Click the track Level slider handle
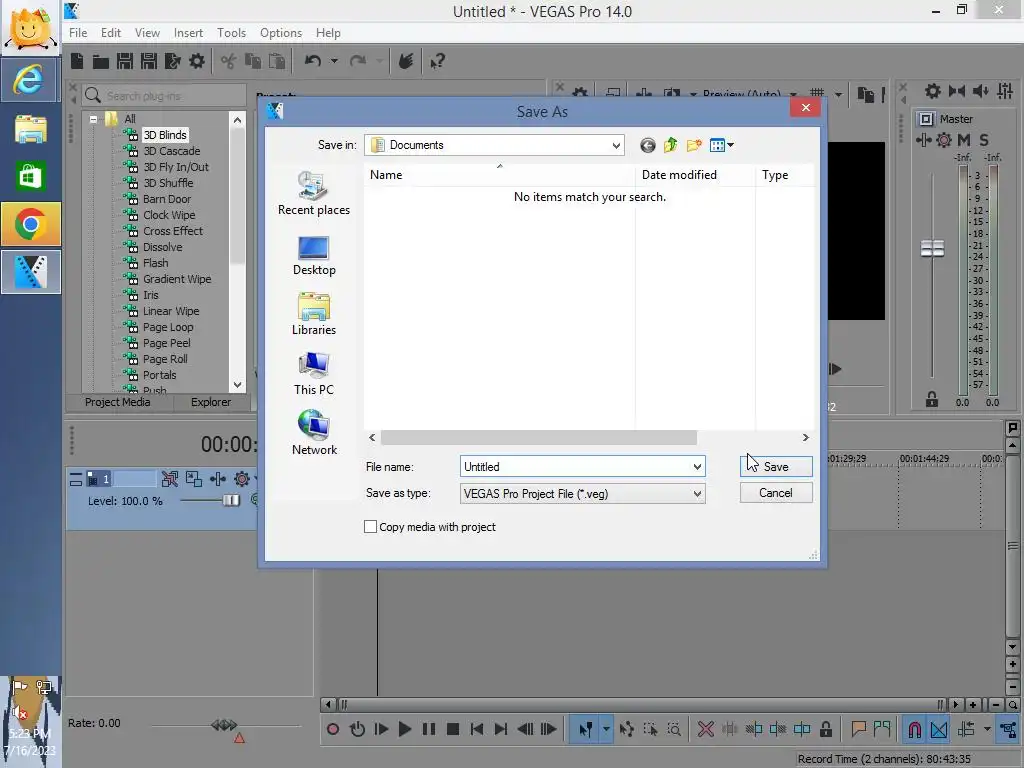 point(231,500)
